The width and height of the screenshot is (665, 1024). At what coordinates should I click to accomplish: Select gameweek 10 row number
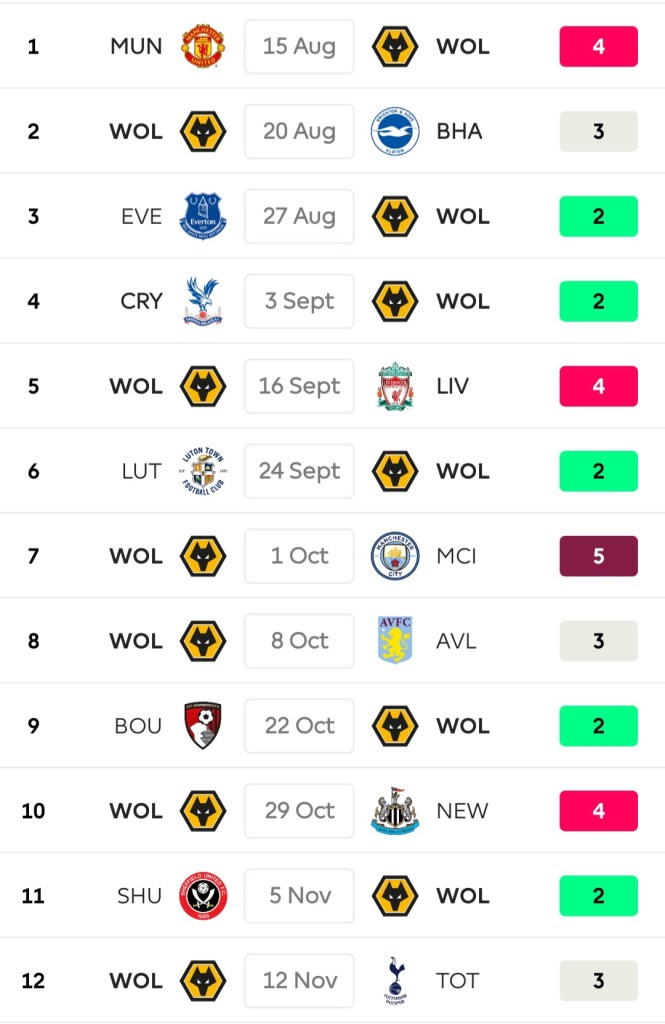coord(33,811)
